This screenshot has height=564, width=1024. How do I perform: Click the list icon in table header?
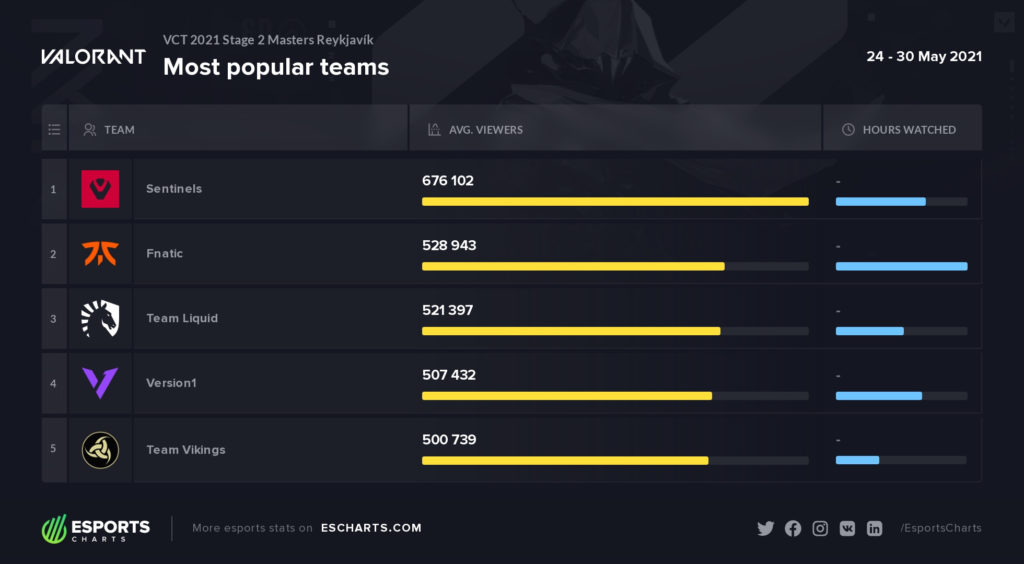click(54, 129)
